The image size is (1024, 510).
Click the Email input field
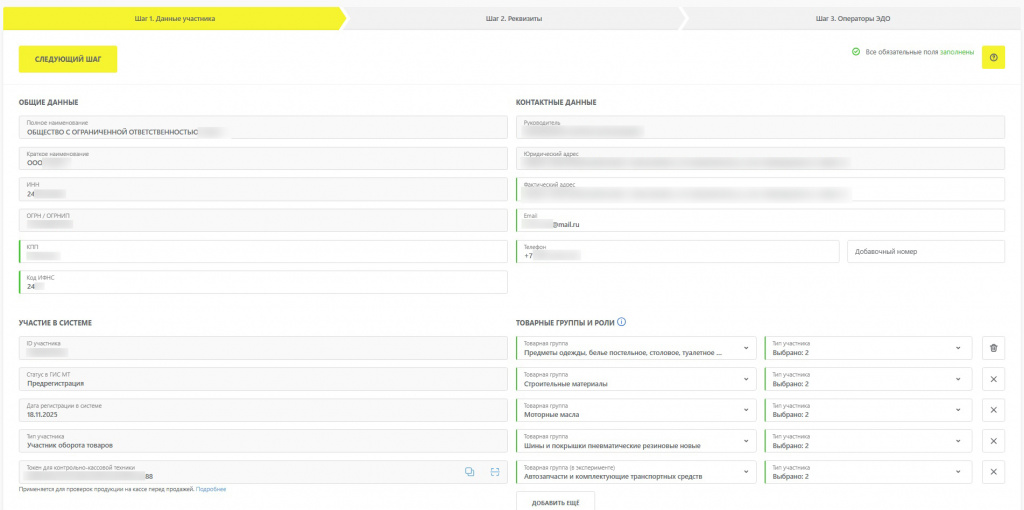(760, 220)
